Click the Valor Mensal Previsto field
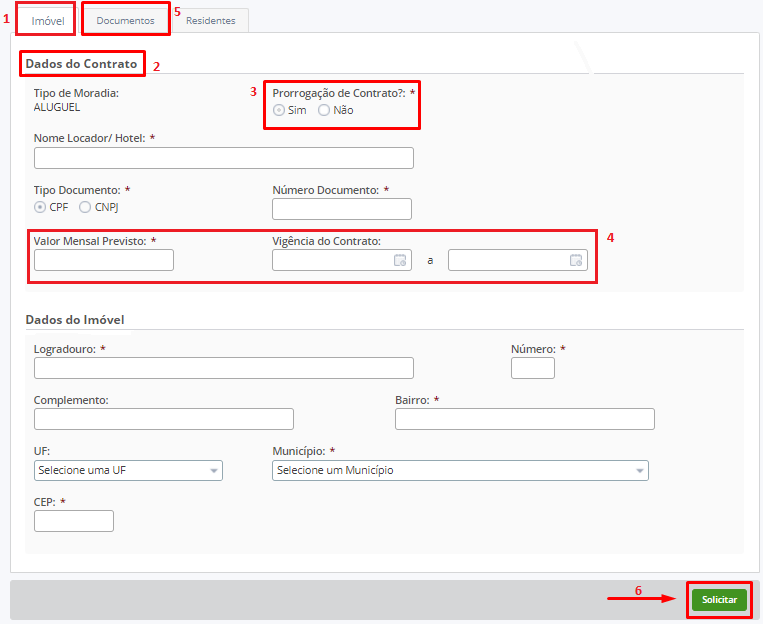763x624 pixels. pos(103,260)
